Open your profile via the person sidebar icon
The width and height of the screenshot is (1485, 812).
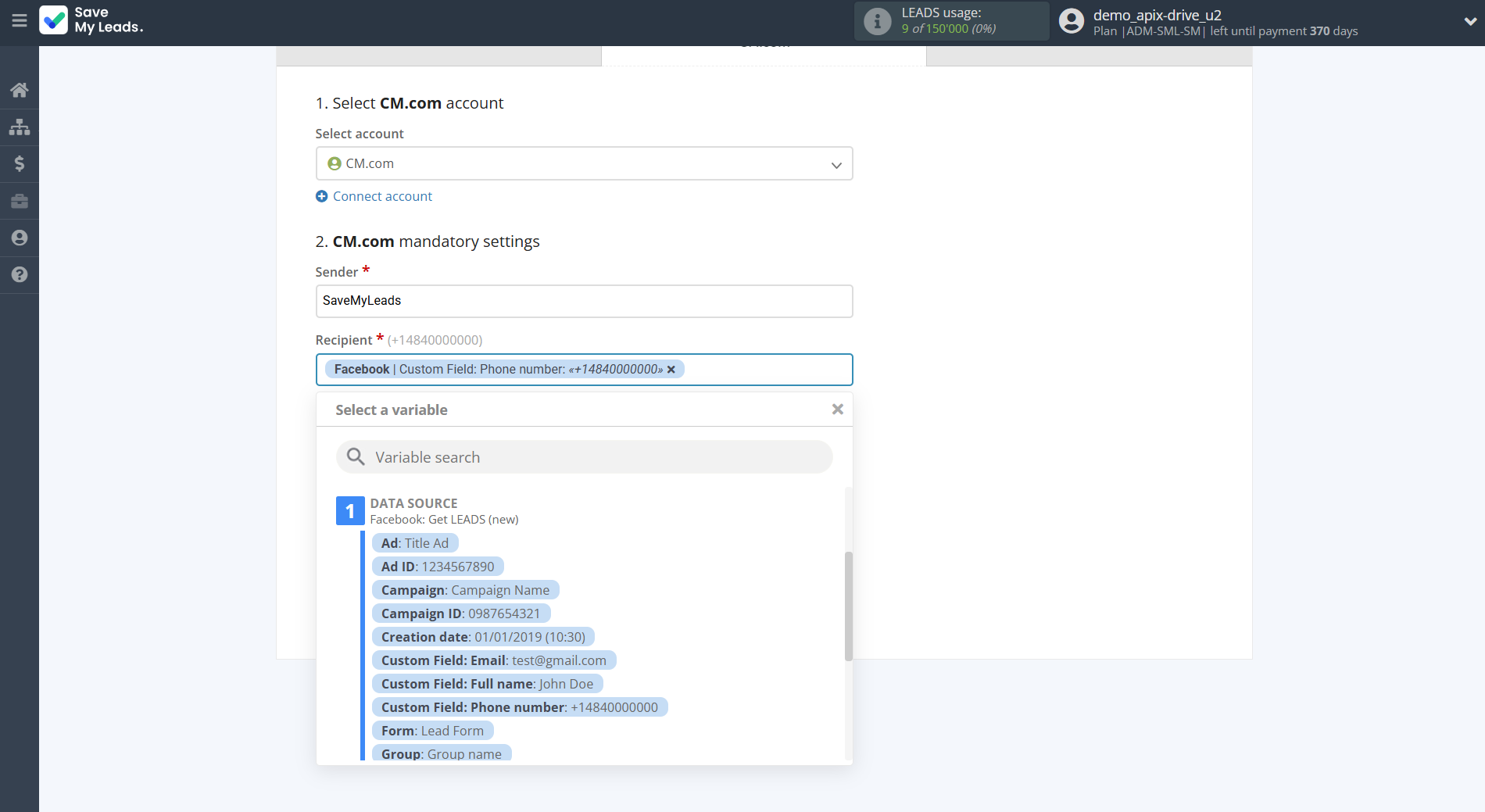coord(19,238)
